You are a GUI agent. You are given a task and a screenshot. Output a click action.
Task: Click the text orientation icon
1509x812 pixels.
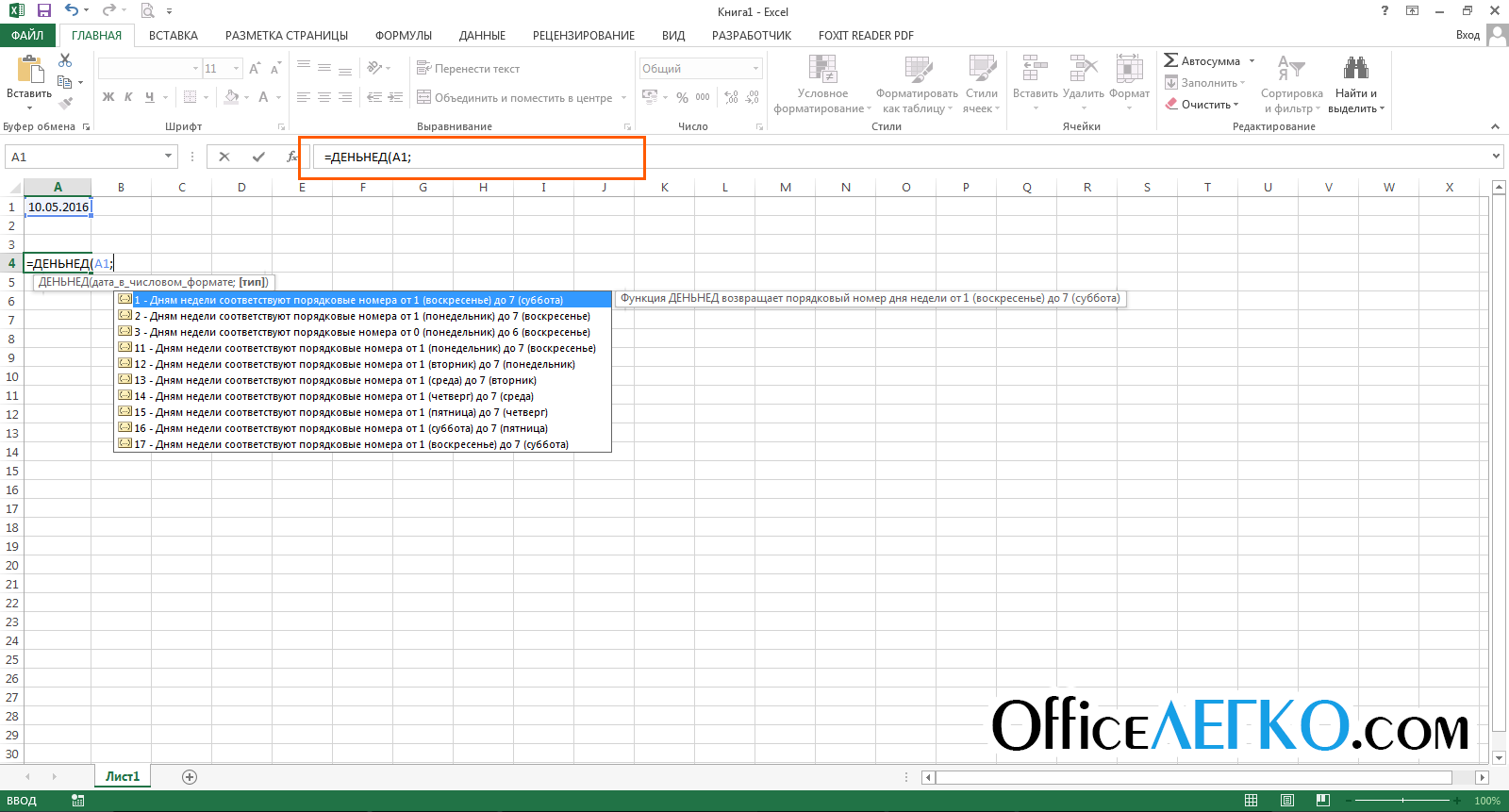point(374,68)
